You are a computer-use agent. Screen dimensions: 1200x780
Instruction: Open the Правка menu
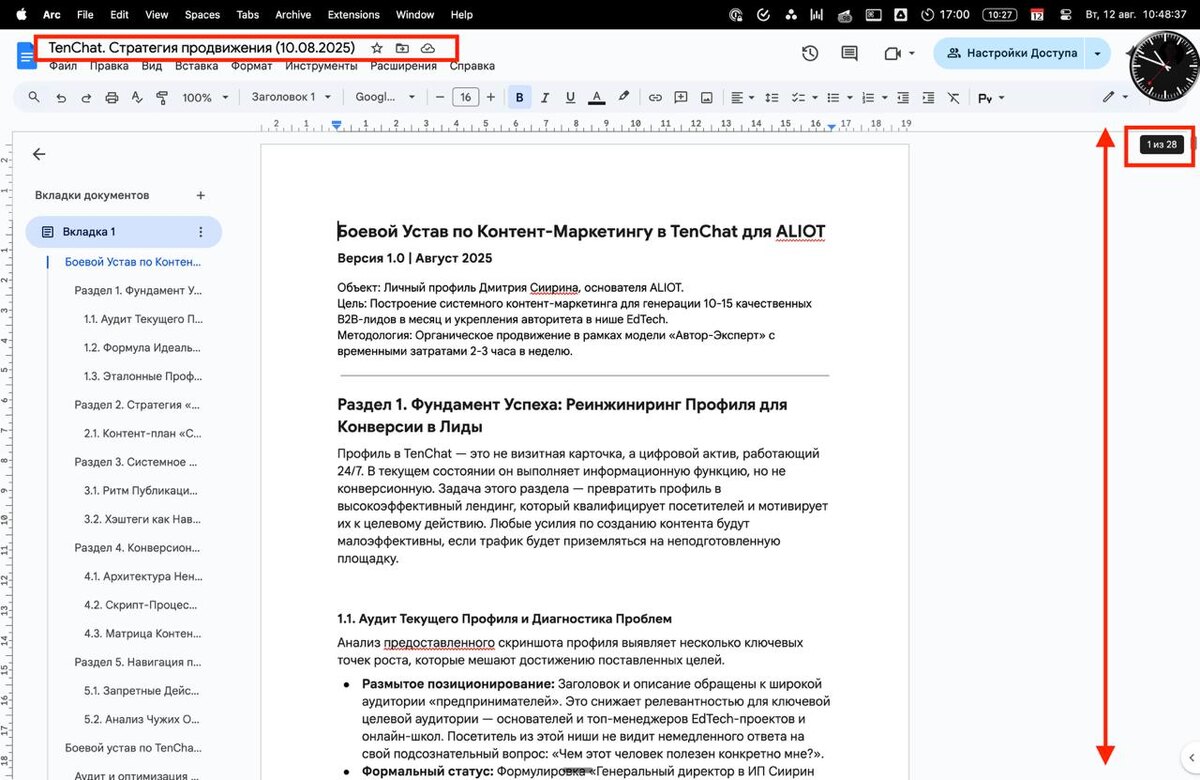[109, 66]
